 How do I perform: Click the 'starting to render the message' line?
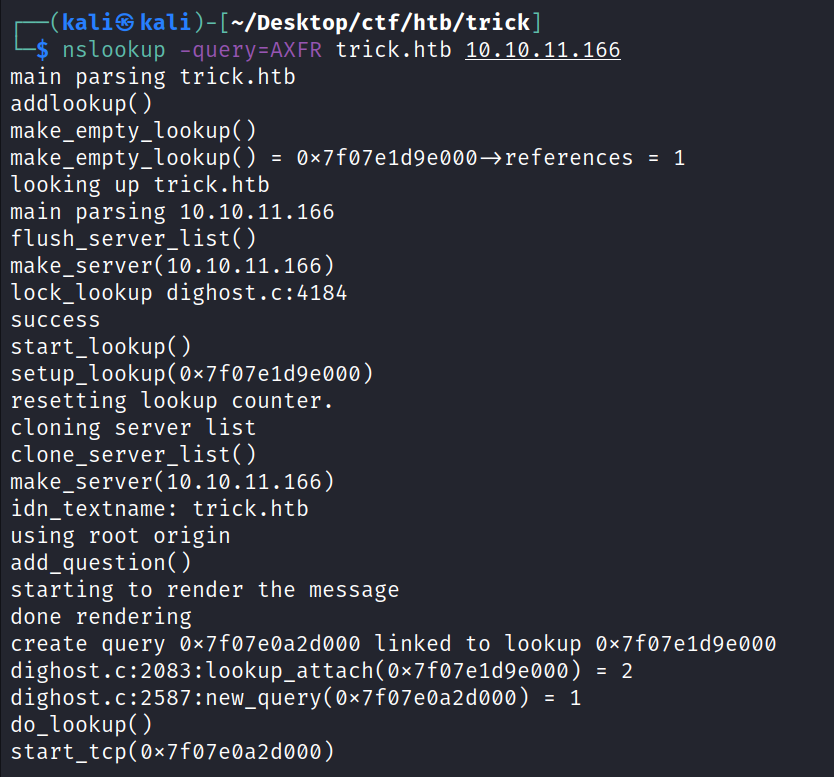[204, 590]
